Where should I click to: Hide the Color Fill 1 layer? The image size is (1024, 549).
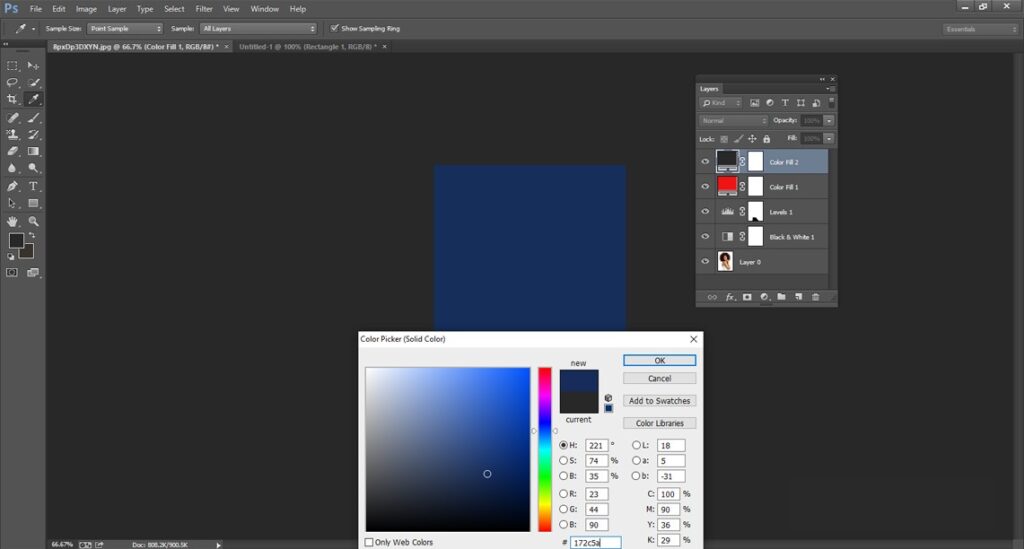click(x=705, y=187)
